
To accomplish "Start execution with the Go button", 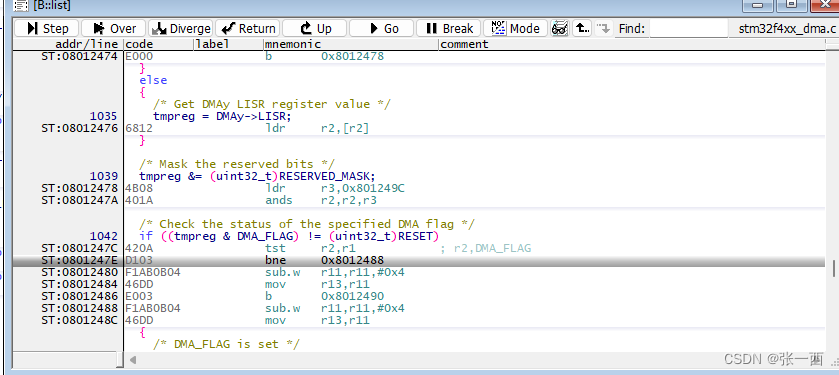I will click(382, 28).
